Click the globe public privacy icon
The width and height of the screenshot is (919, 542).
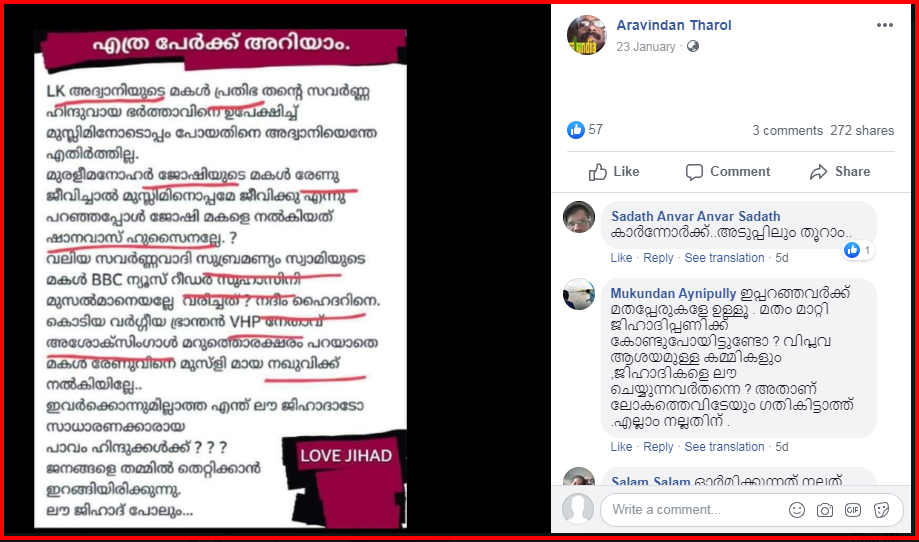point(693,46)
